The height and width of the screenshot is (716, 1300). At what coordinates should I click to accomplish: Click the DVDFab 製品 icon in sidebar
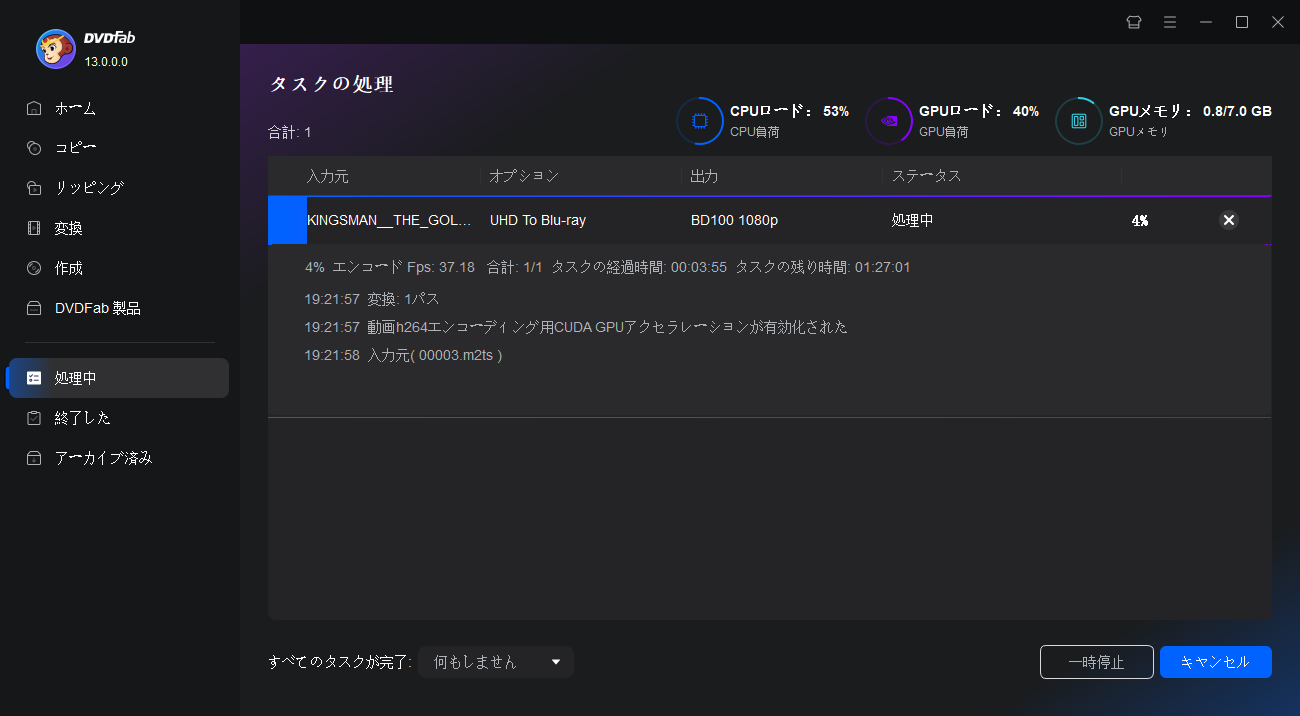tap(35, 308)
